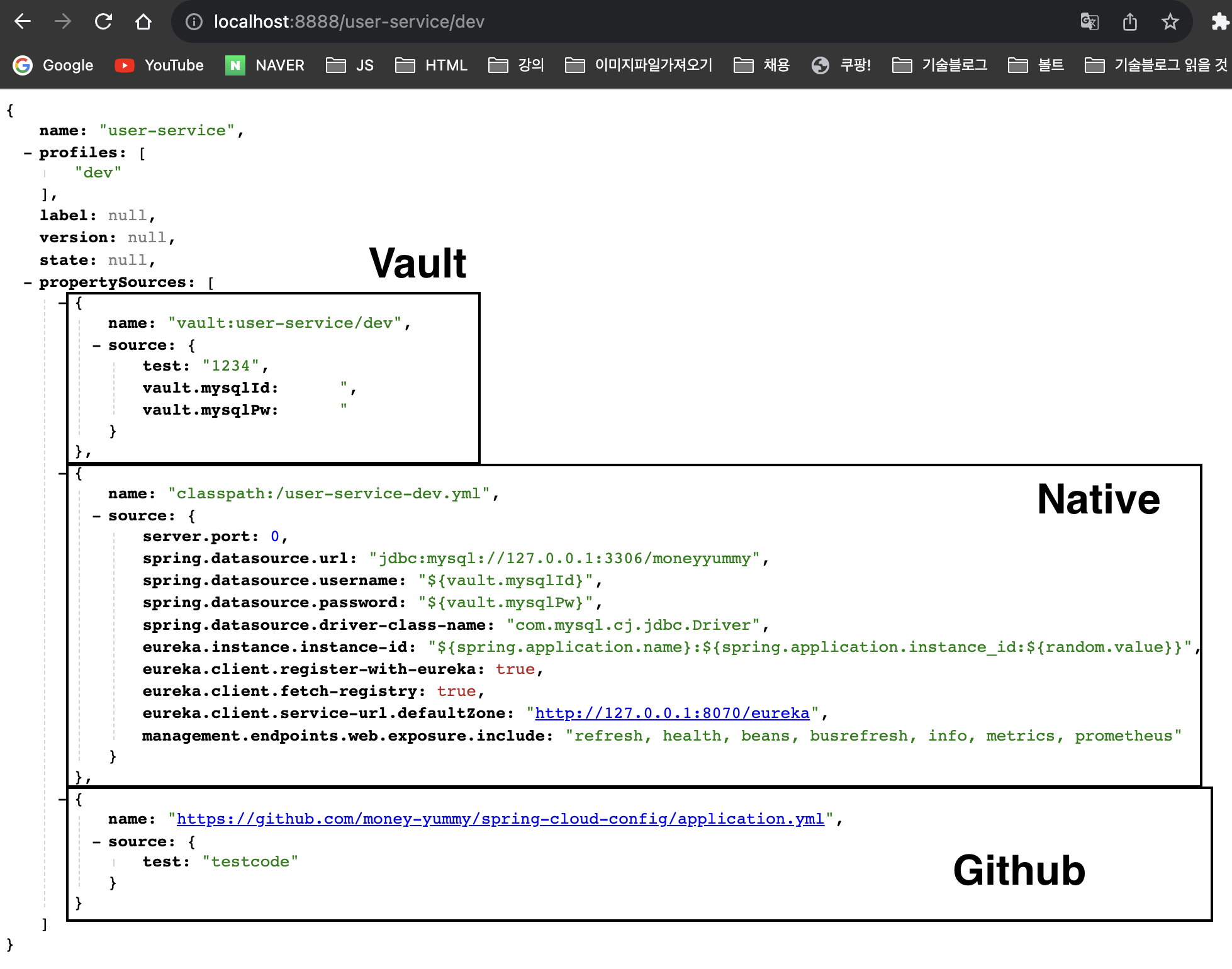Open the HTML bookmarks folder
The image size is (1232, 969).
(x=432, y=65)
